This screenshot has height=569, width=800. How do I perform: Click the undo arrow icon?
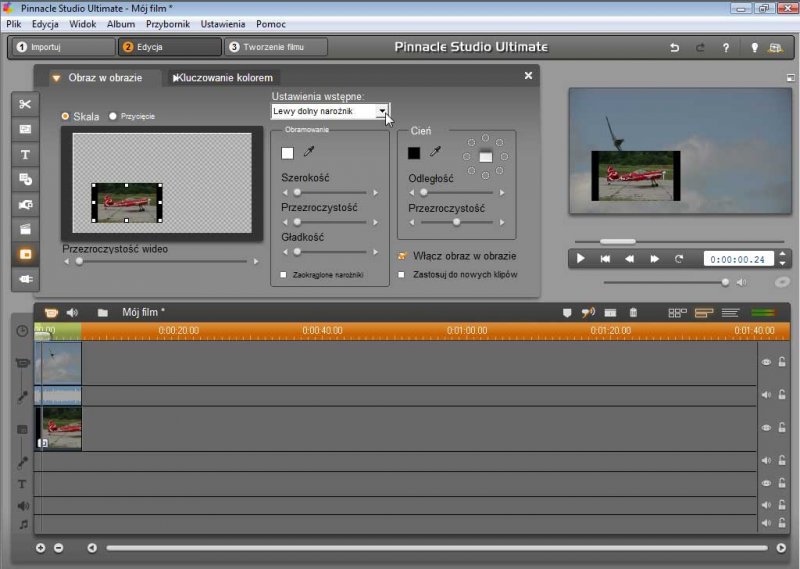tap(674, 47)
